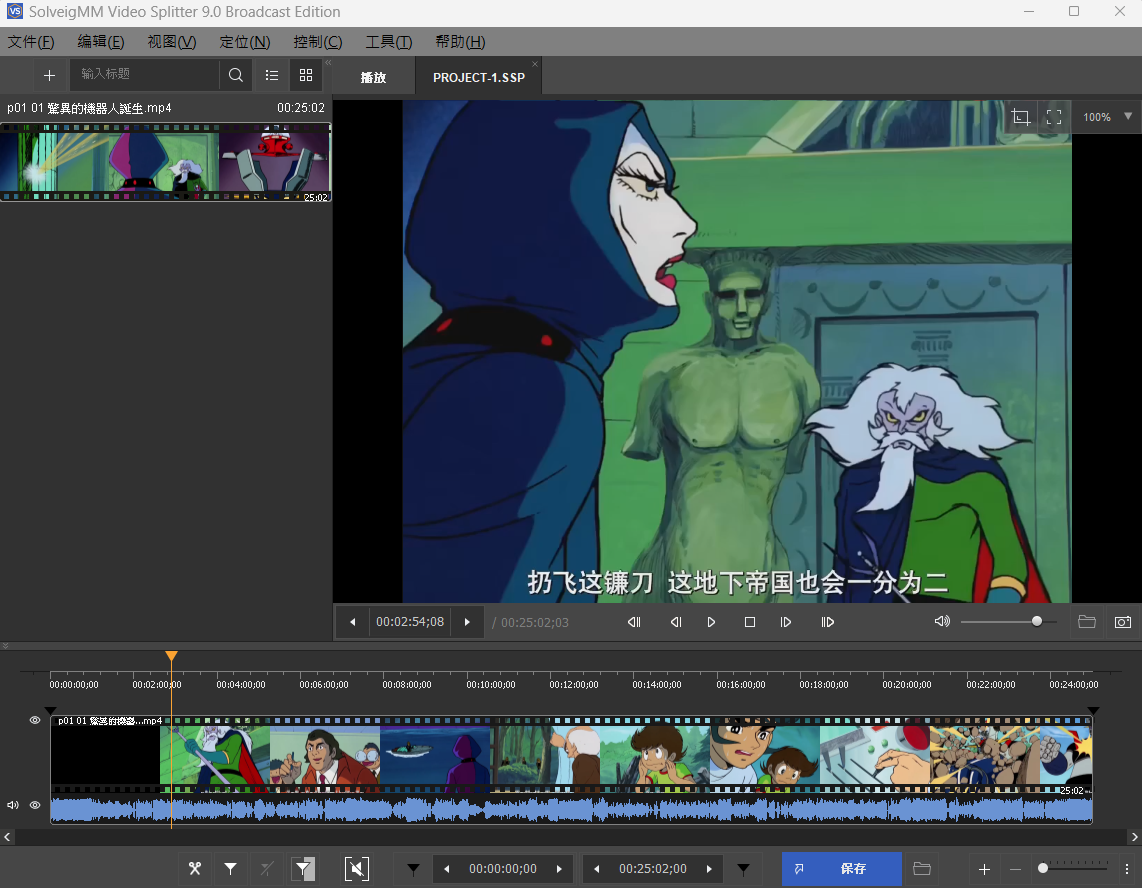Open the 工具(T) menu
This screenshot has height=888, width=1142.
(x=389, y=42)
